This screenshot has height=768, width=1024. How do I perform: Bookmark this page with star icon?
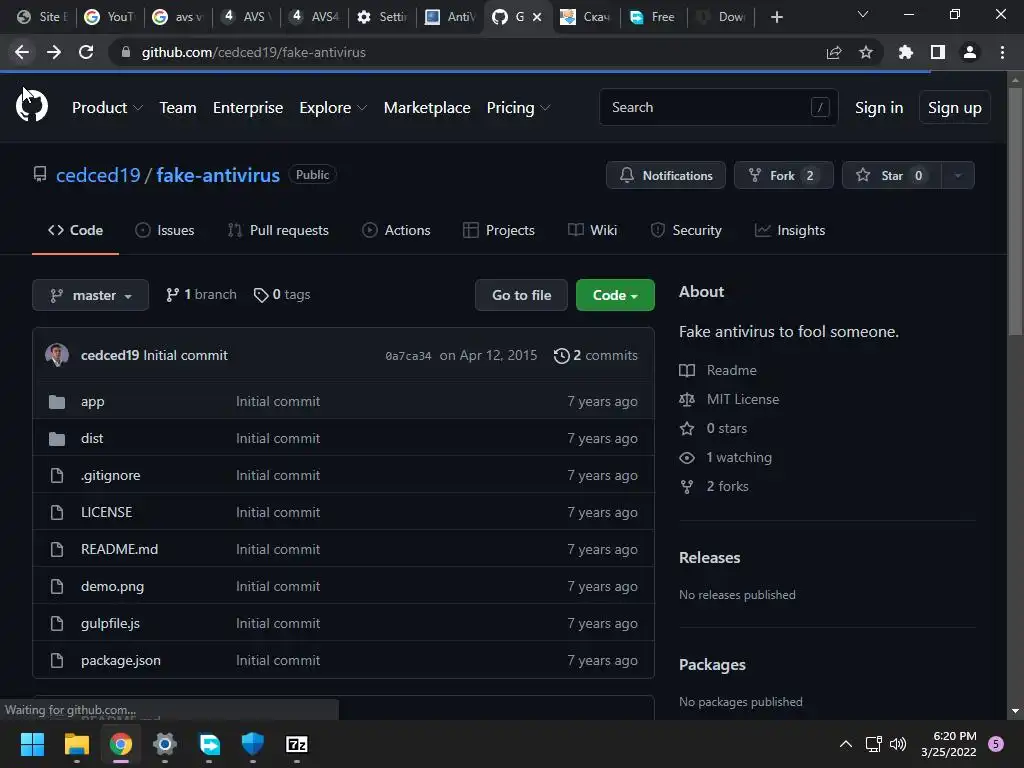[865, 52]
